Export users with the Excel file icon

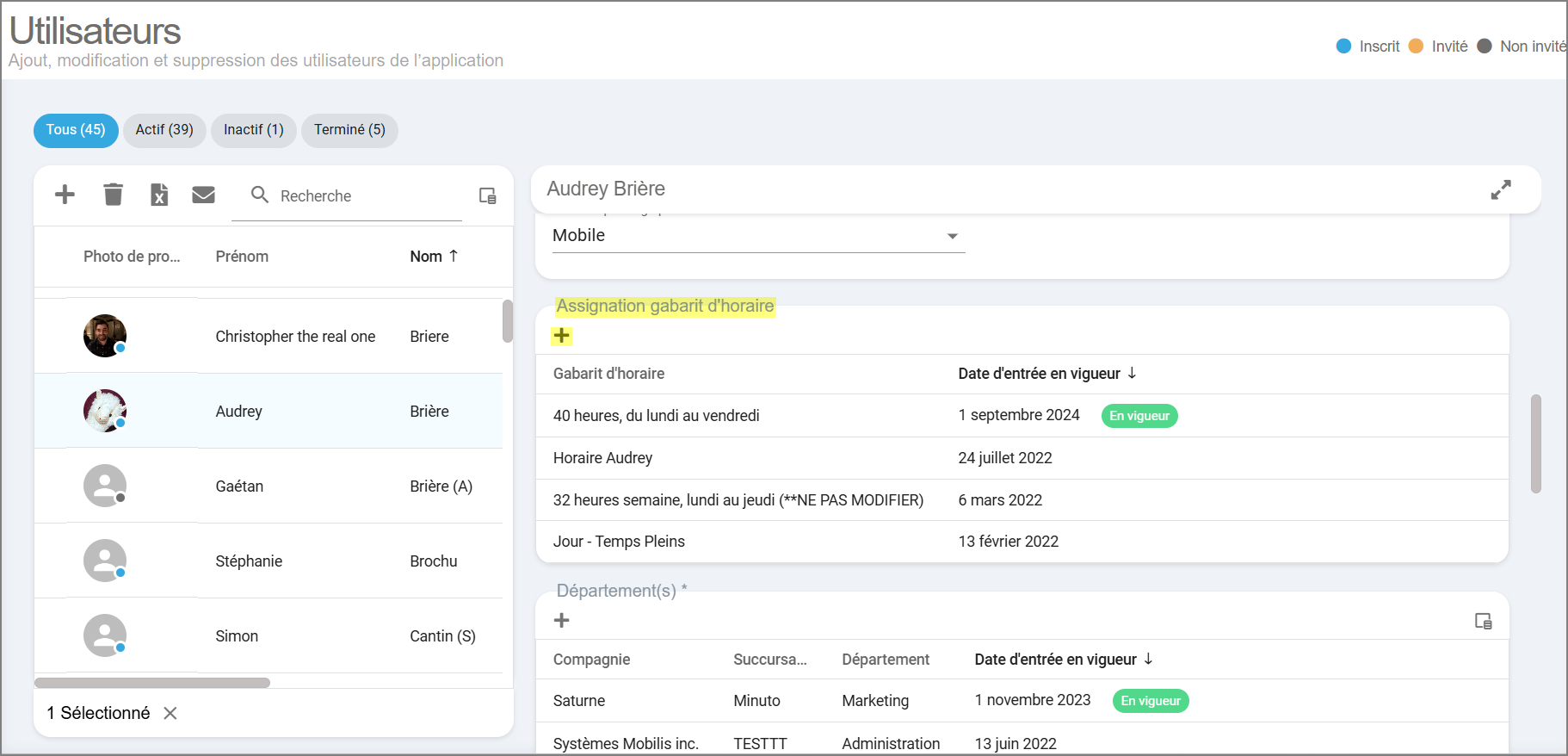click(159, 195)
